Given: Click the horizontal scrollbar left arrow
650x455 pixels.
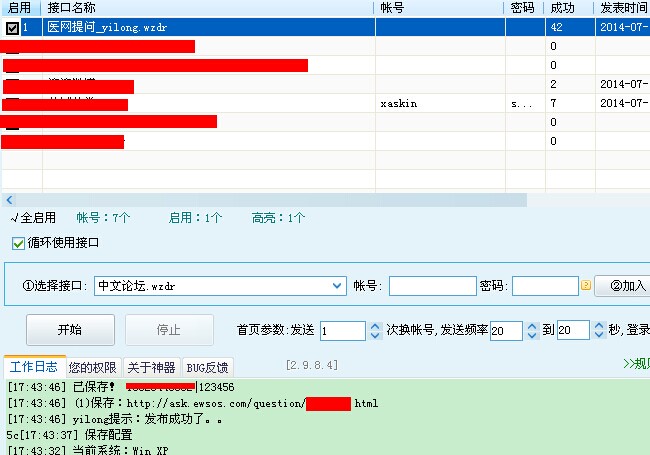Looking at the screenshot, I should point(9,200).
